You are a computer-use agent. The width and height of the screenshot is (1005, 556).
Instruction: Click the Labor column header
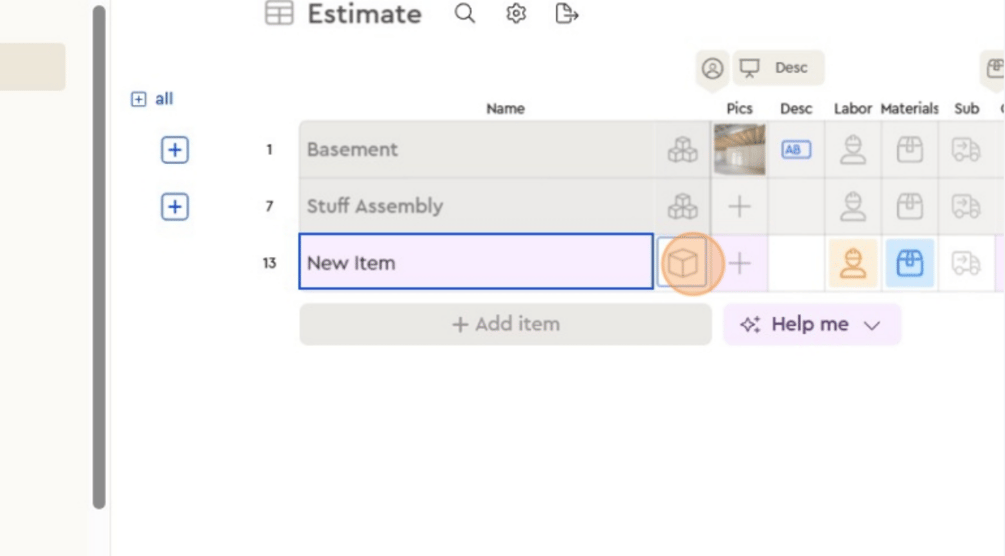852,109
